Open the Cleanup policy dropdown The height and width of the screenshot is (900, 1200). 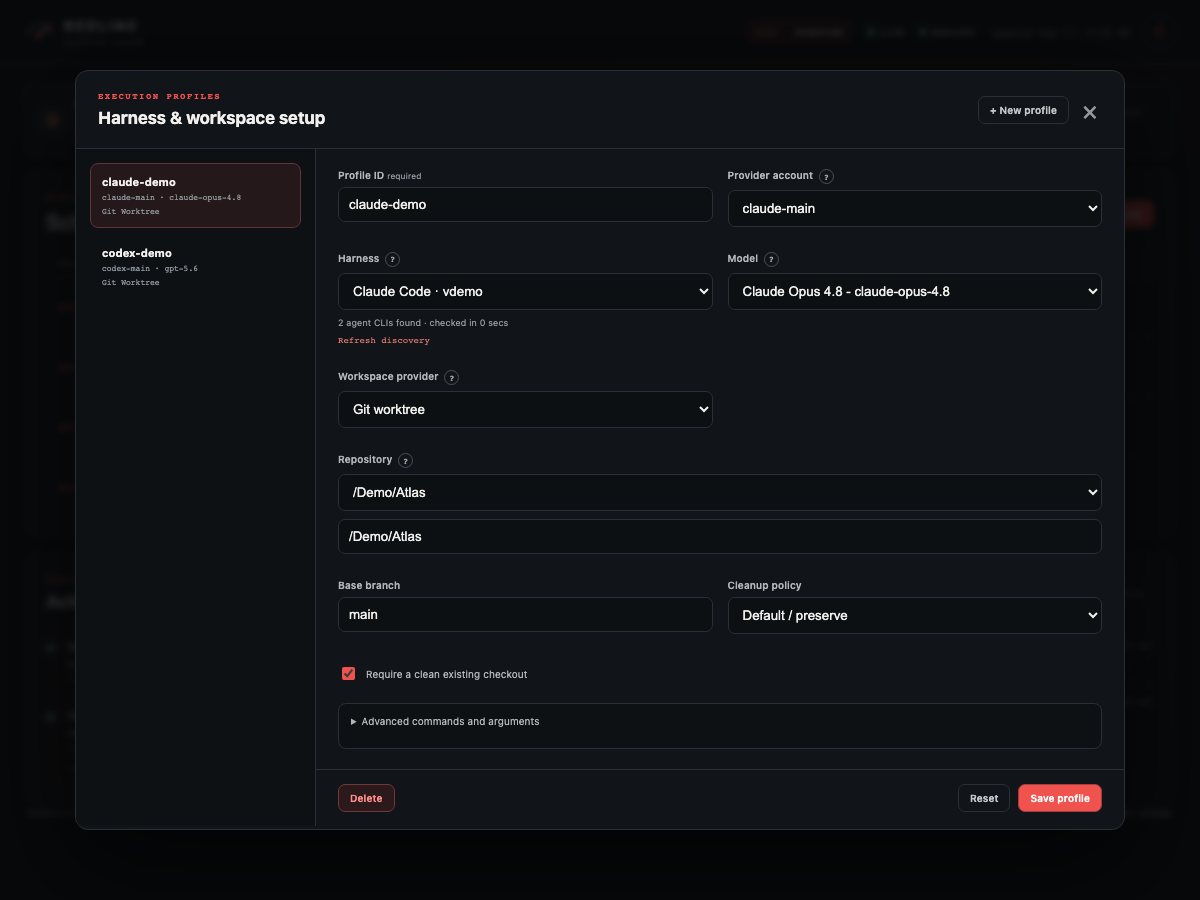(x=914, y=615)
